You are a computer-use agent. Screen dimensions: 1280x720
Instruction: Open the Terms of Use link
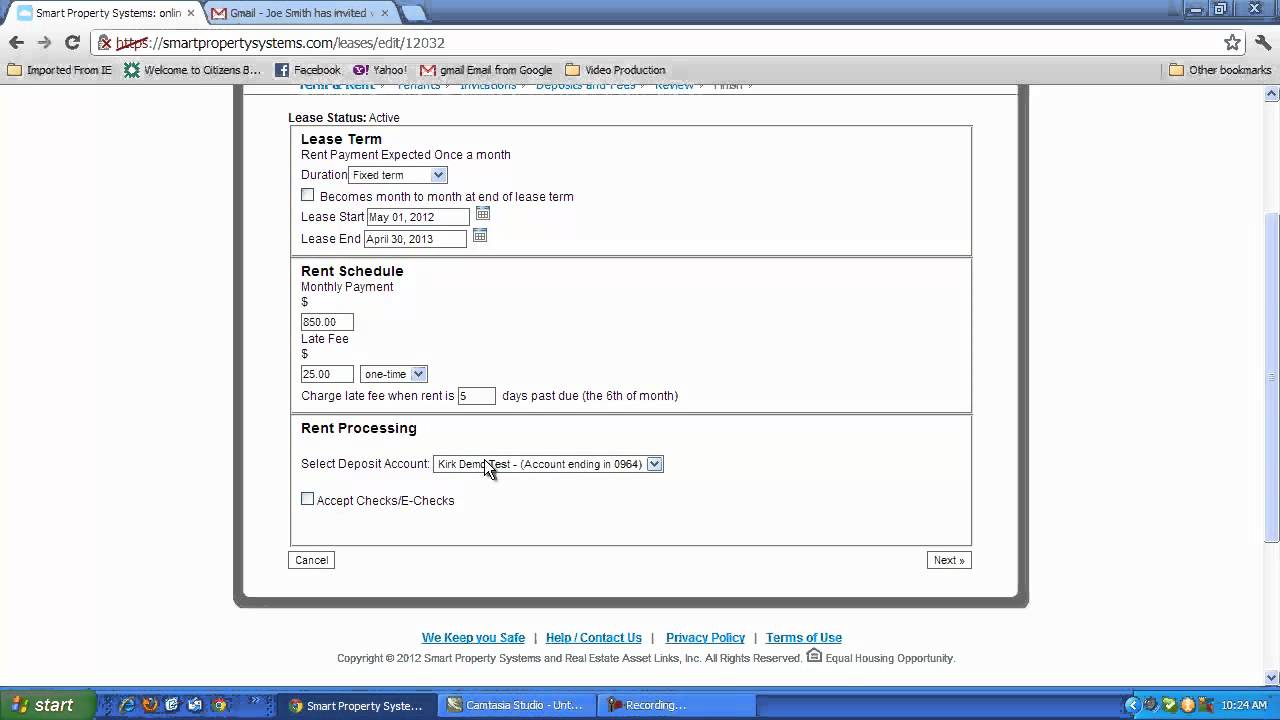[804, 638]
